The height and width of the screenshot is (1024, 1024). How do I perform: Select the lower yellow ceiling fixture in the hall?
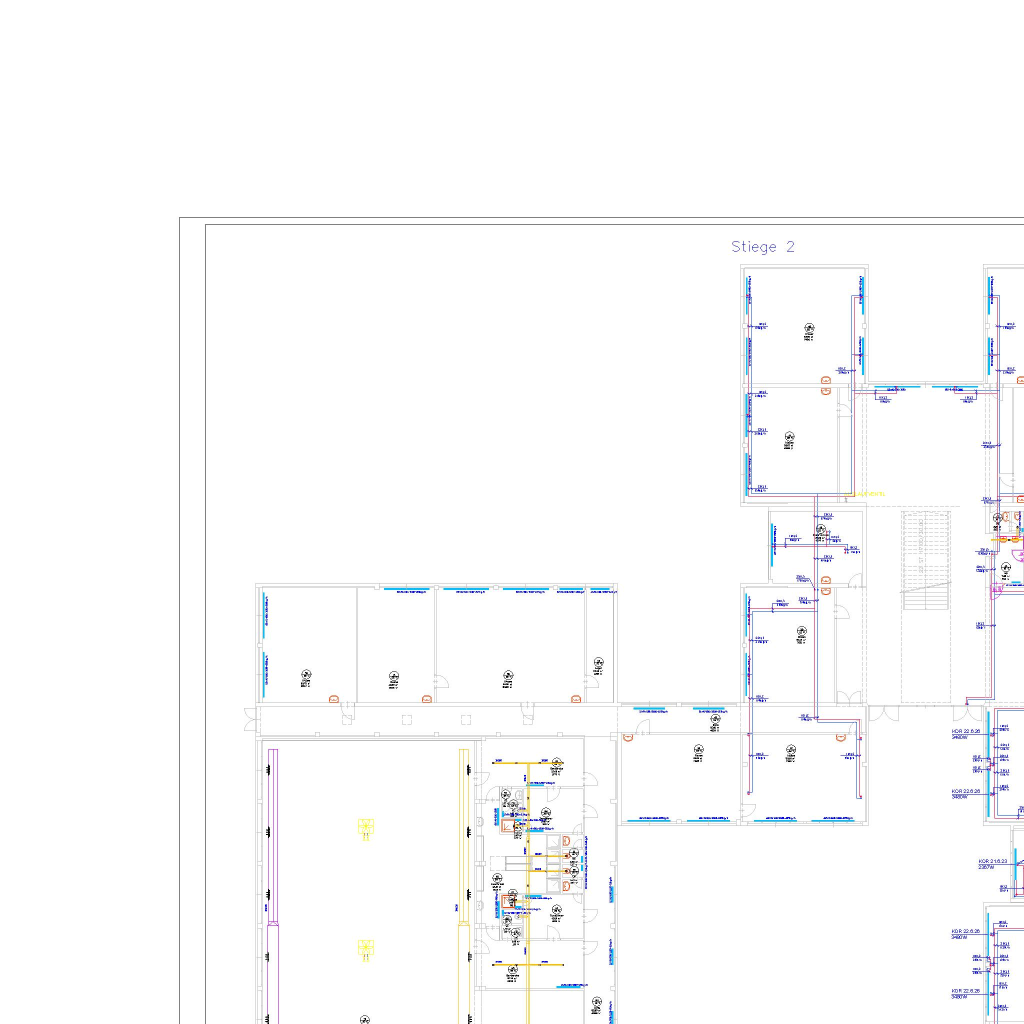[366, 947]
